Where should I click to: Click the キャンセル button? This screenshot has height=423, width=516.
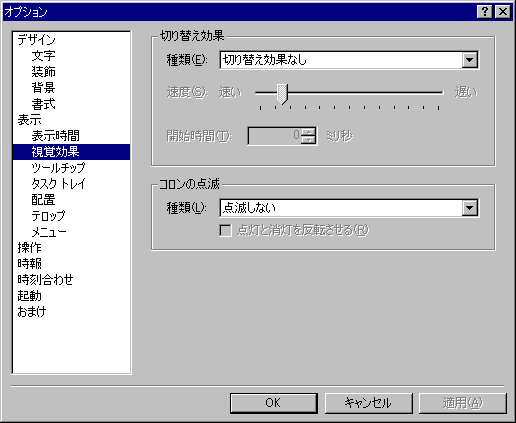click(x=369, y=403)
